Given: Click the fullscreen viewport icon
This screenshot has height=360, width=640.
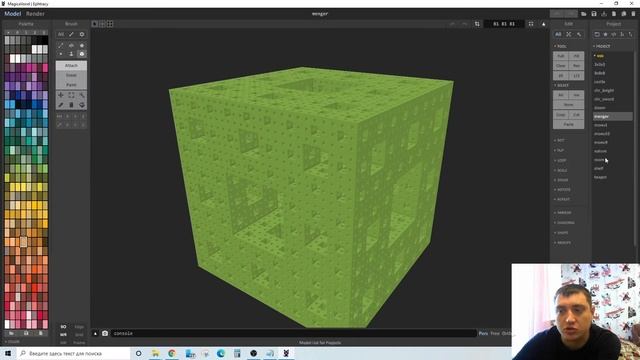Looking at the screenshot, I should coord(531,24).
